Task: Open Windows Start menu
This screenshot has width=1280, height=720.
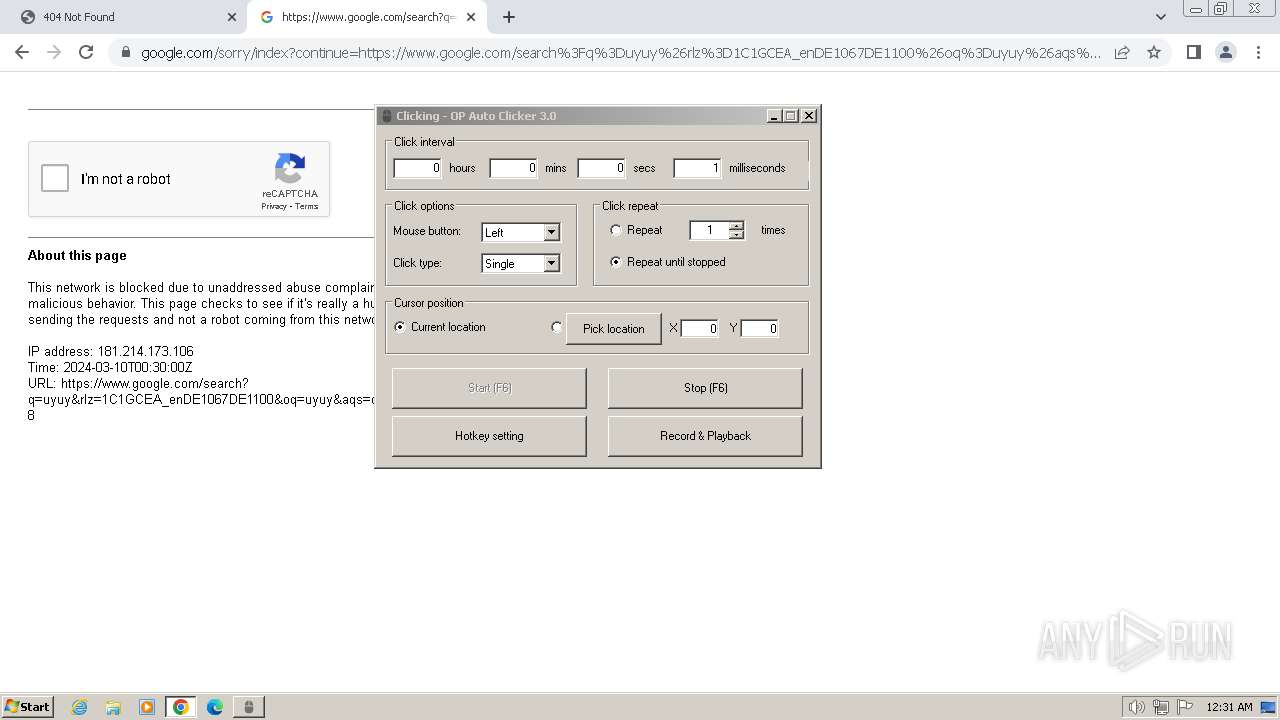Action: click(28, 707)
